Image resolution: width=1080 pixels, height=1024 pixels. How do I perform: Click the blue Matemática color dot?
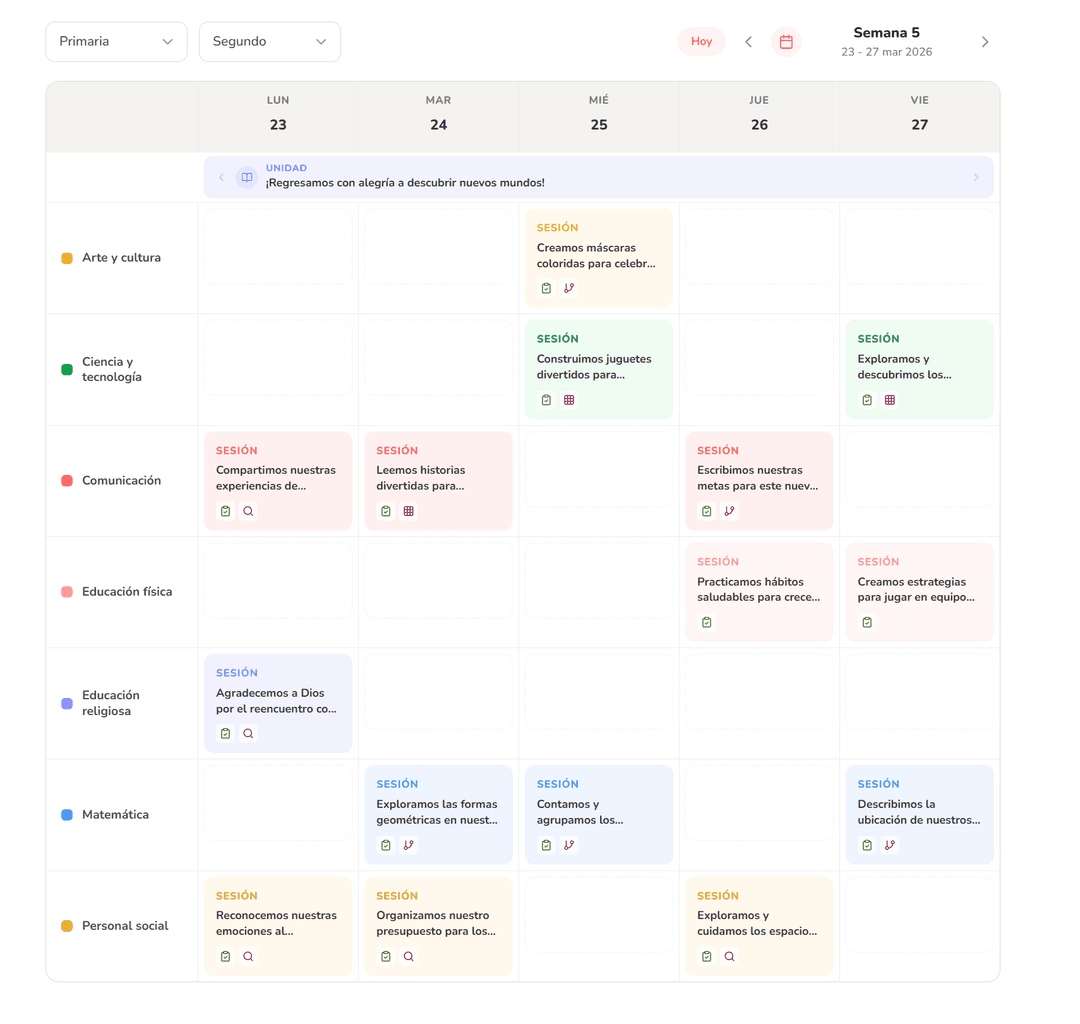coord(67,815)
